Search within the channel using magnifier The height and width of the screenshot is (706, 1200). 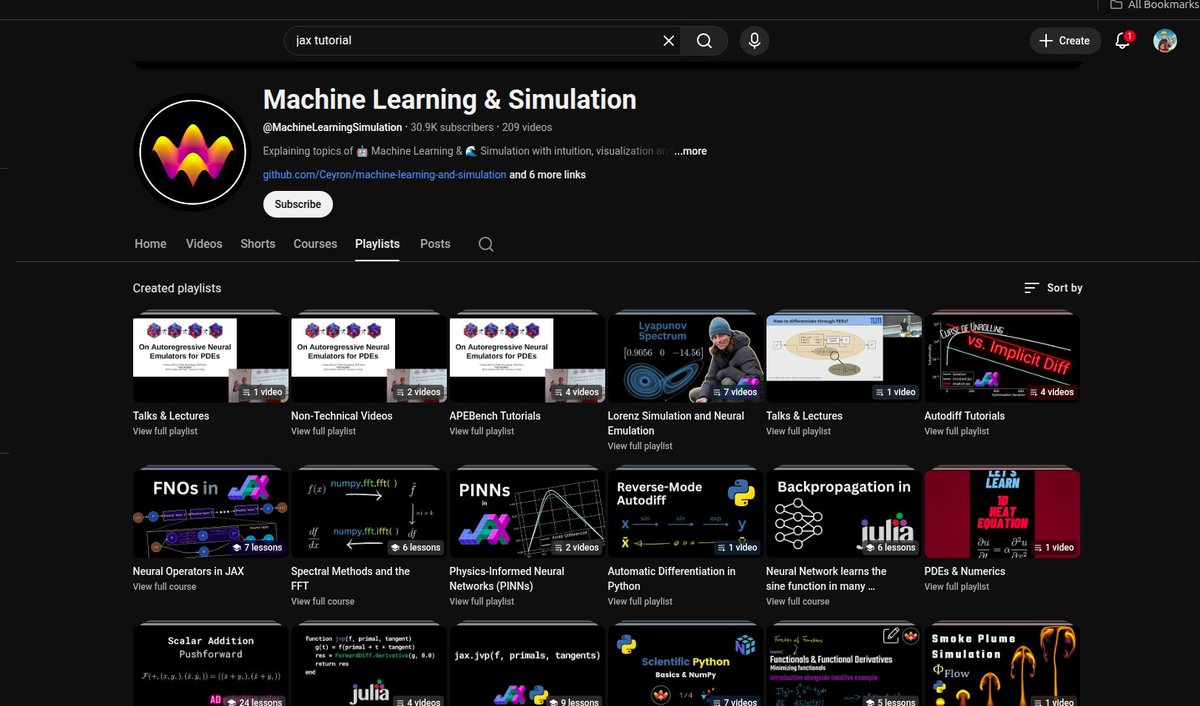pyautogui.click(x=486, y=244)
